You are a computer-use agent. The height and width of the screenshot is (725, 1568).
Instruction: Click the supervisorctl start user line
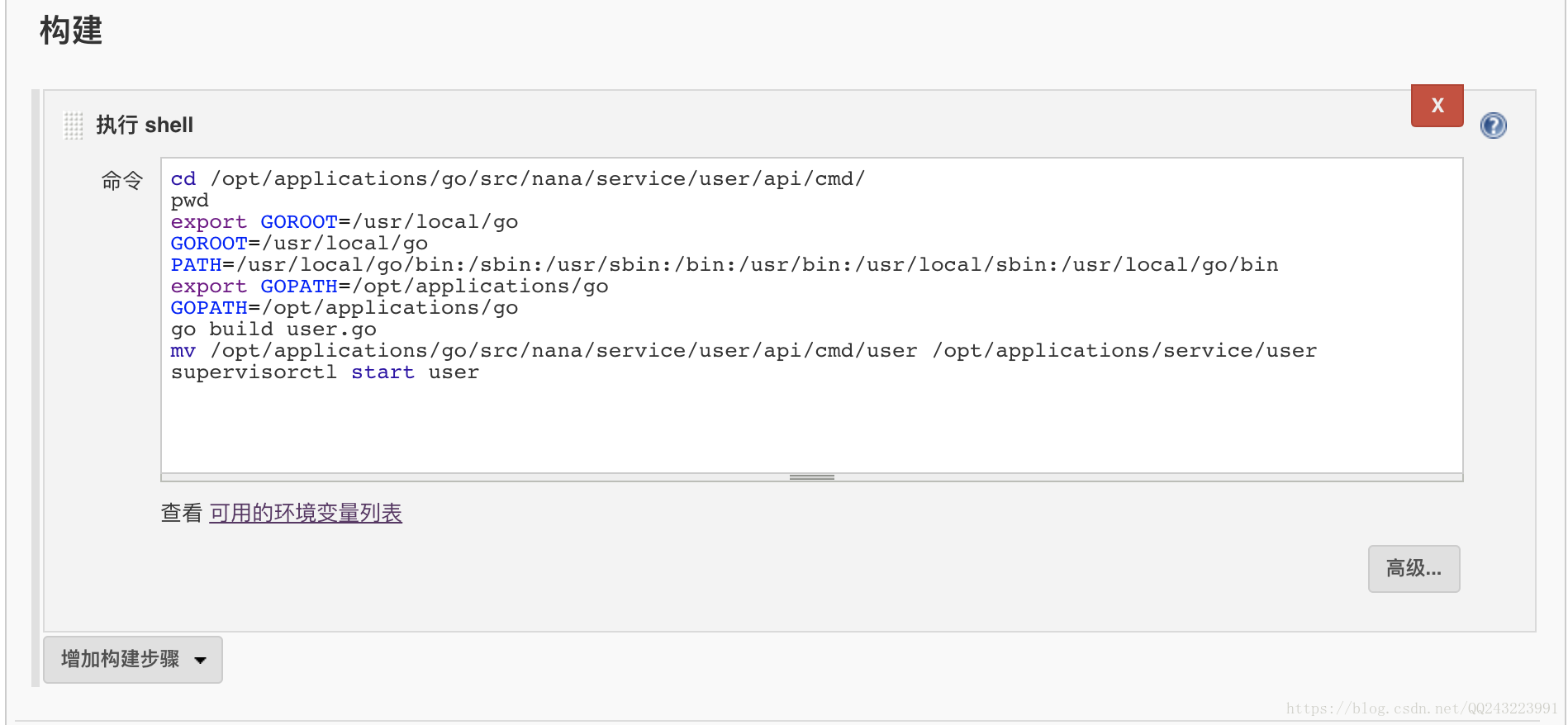point(325,372)
